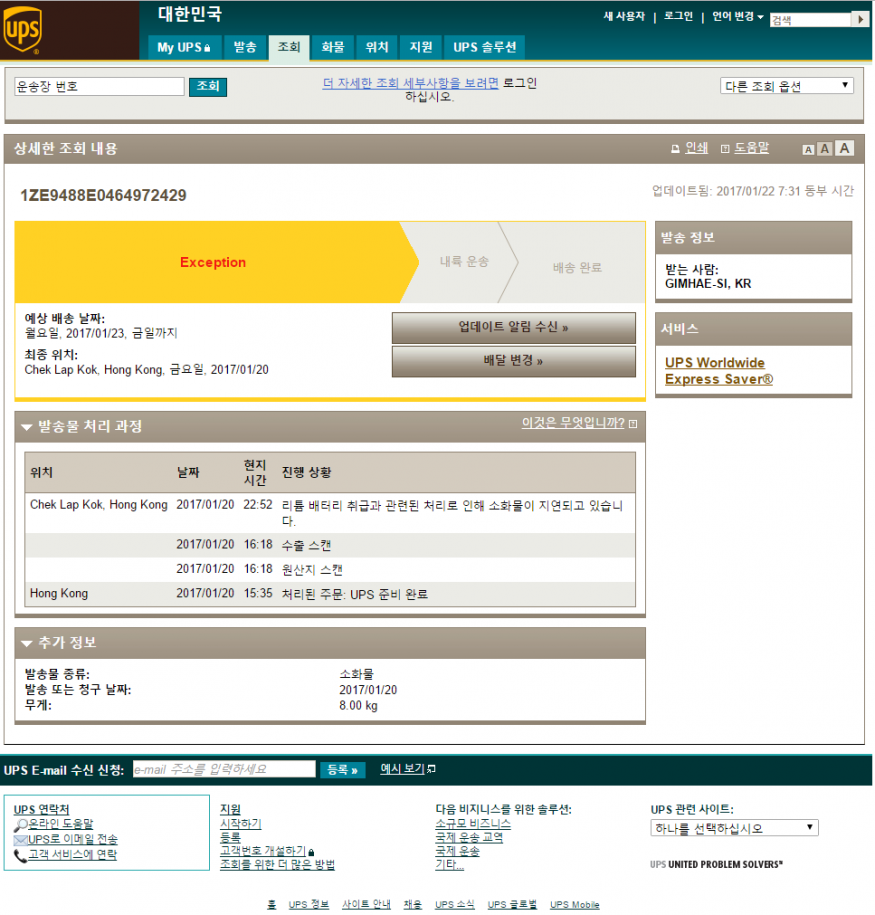Click the 조회 tracking submit button
The image size is (875, 915).
coord(208,86)
